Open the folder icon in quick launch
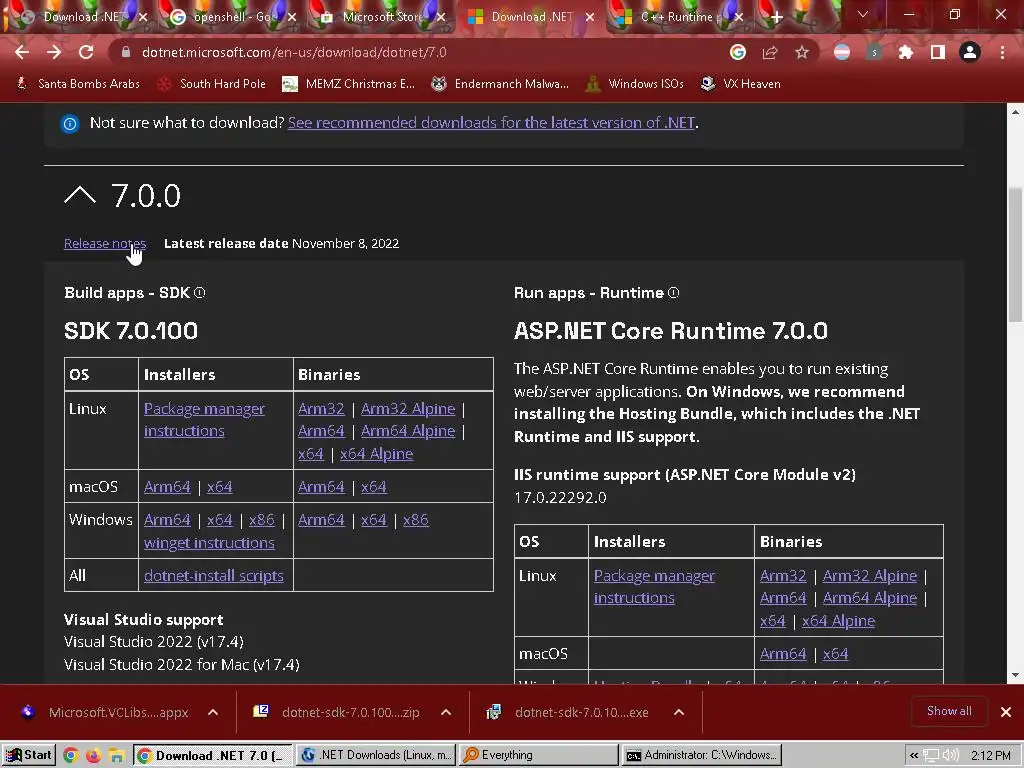The height and width of the screenshot is (768, 1024). (116, 756)
